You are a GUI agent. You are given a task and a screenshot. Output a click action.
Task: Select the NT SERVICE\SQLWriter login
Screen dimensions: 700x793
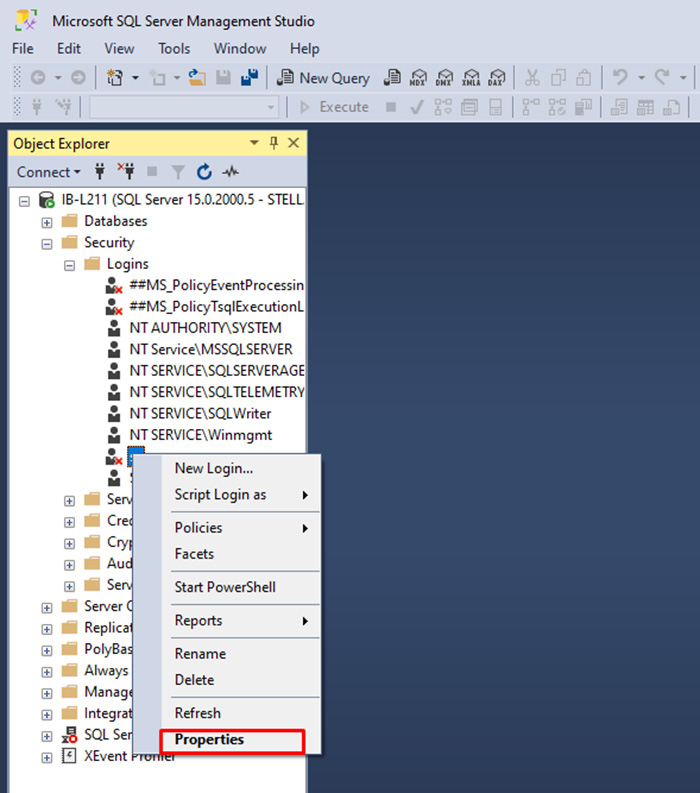(200, 414)
